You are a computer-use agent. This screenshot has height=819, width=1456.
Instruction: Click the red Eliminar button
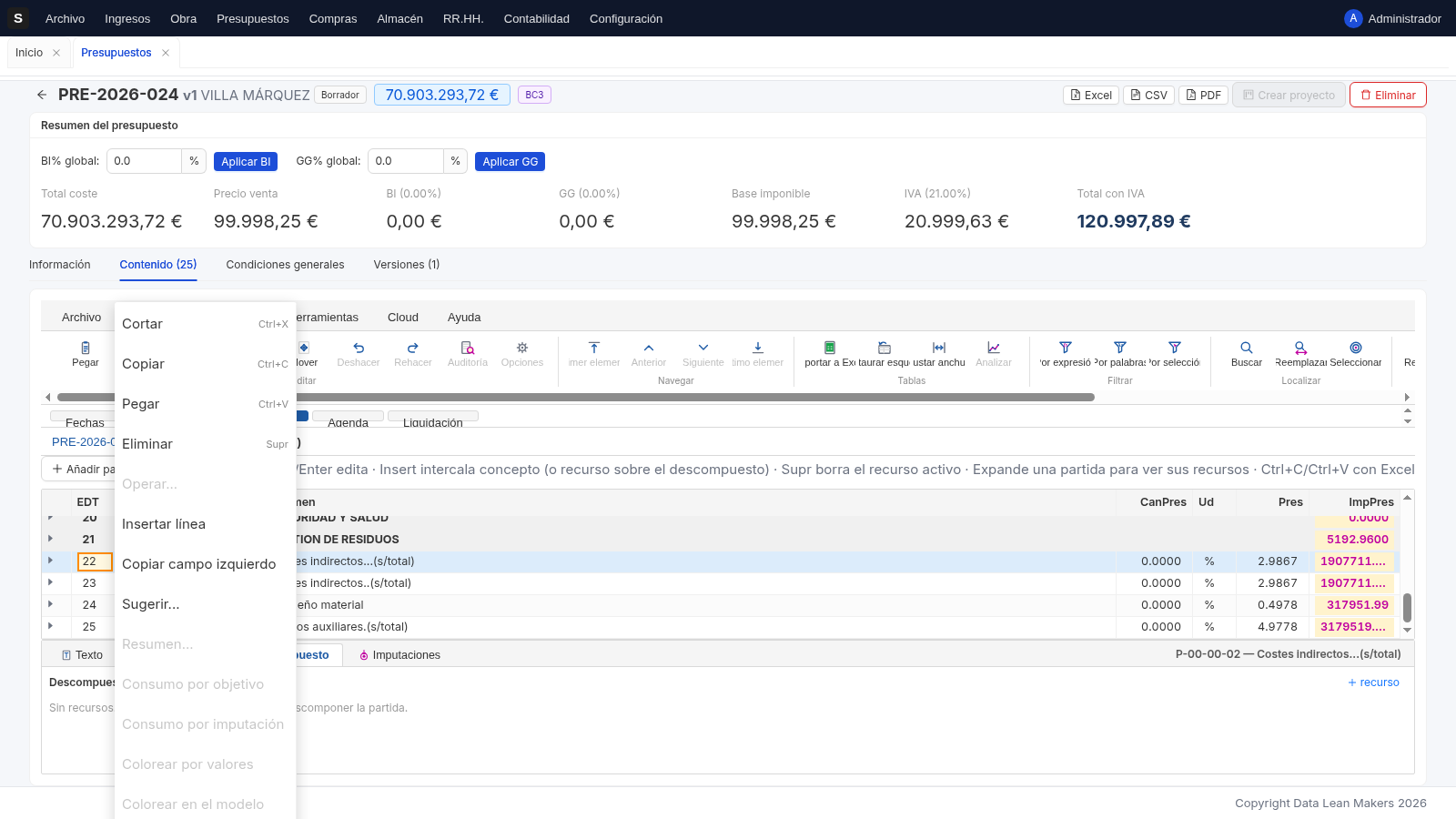pyautogui.click(x=1388, y=95)
